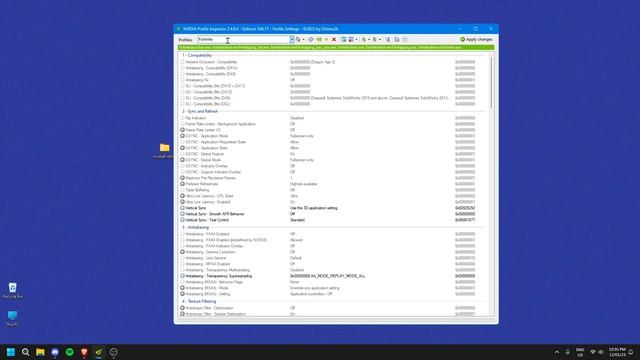Select the Recycle Bin desktop icon
This screenshot has height=360, width=640.
pyautogui.click(x=13, y=291)
